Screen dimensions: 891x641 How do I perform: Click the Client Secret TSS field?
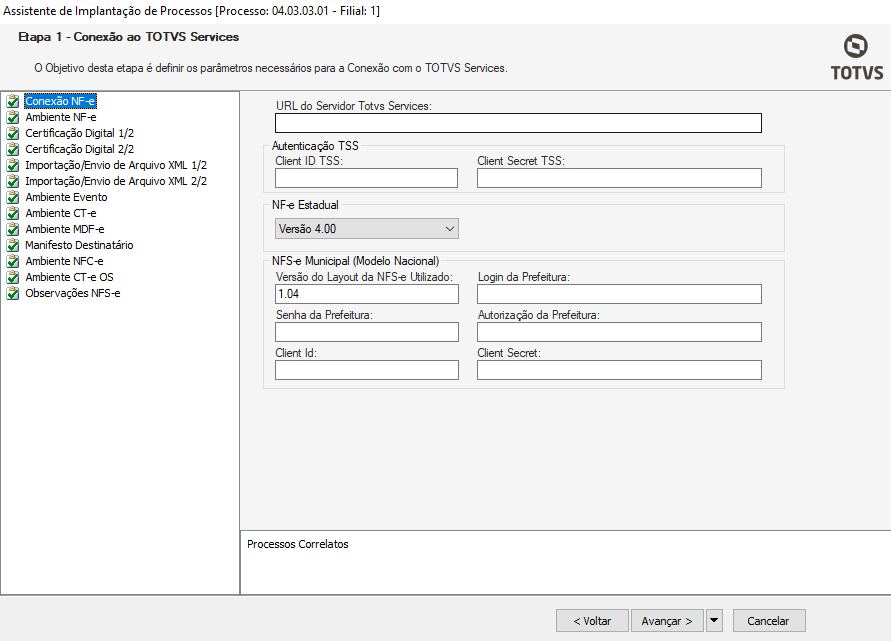pyautogui.click(x=619, y=178)
